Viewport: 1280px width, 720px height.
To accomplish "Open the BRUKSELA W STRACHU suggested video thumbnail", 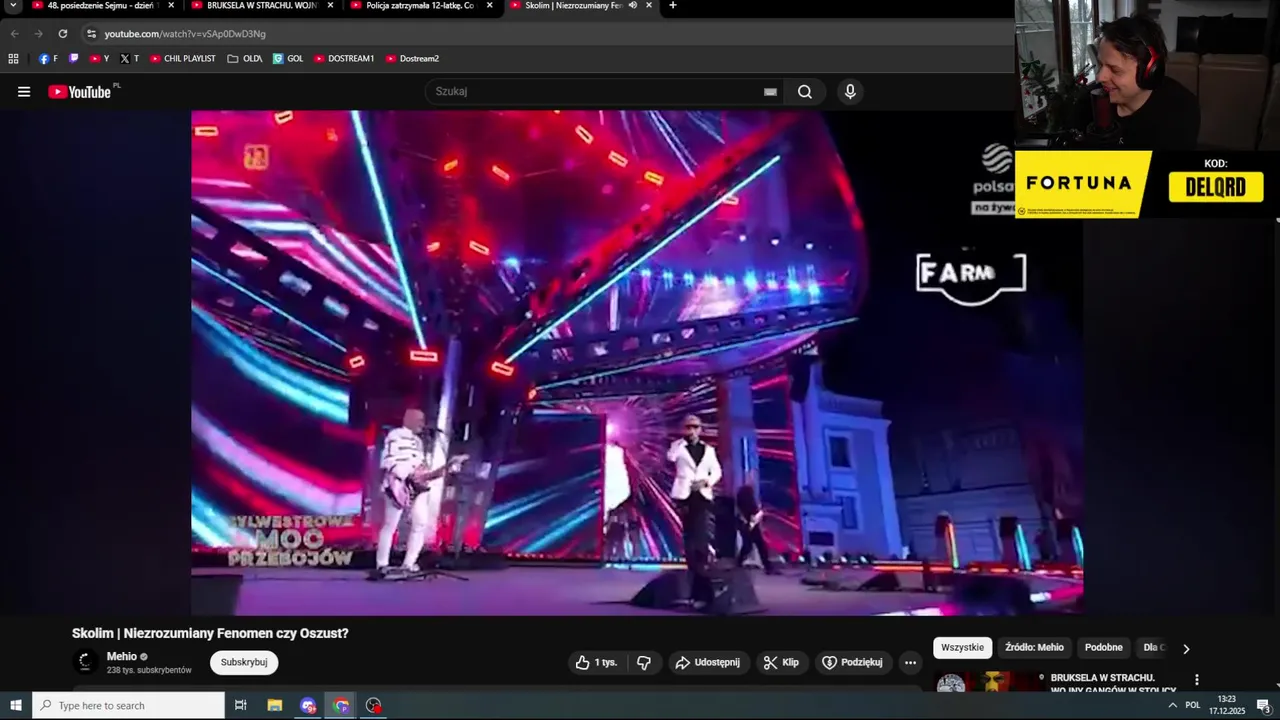I will click(x=989, y=683).
